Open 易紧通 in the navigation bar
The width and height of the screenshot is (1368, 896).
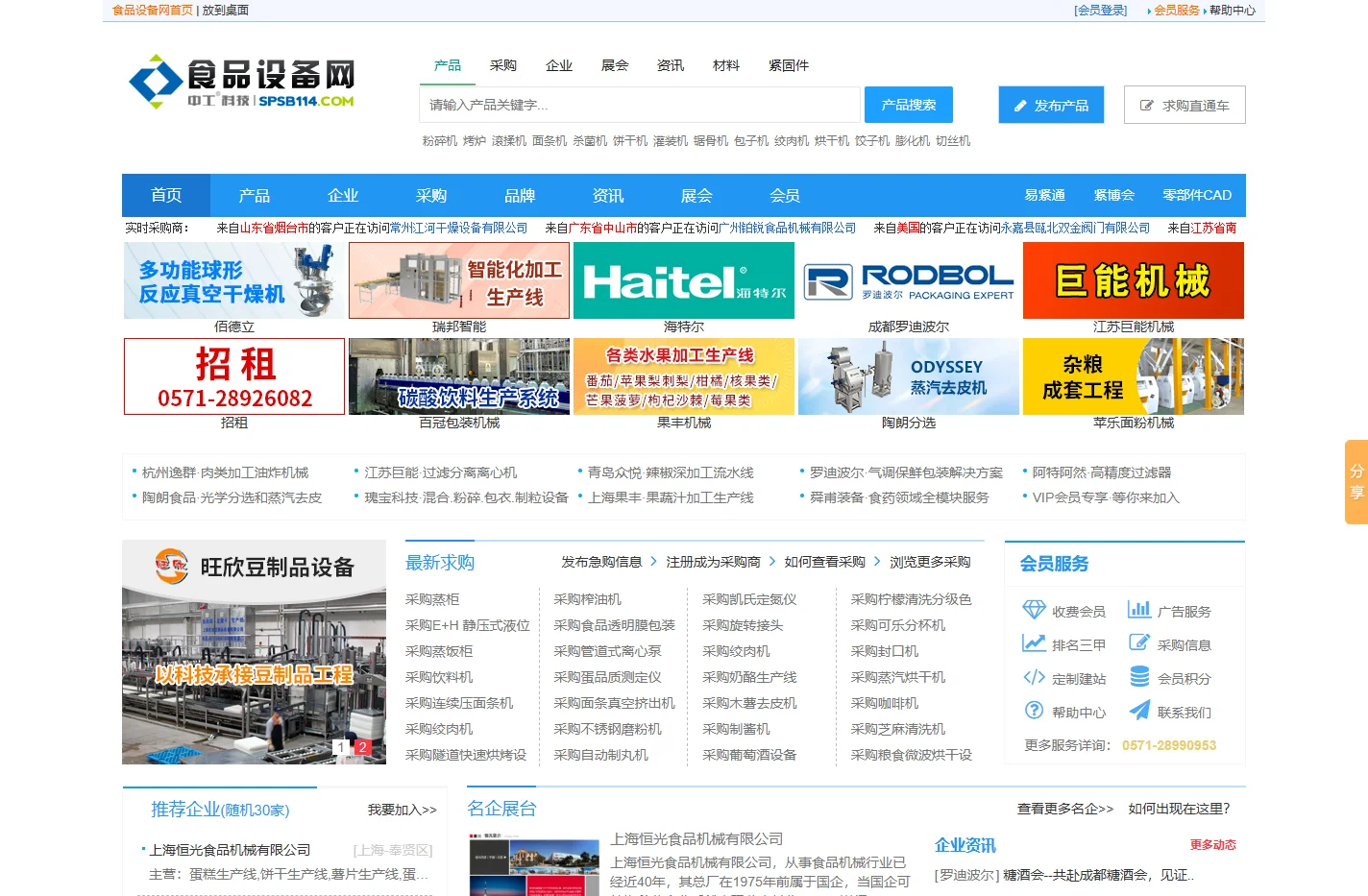tap(1044, 195)
